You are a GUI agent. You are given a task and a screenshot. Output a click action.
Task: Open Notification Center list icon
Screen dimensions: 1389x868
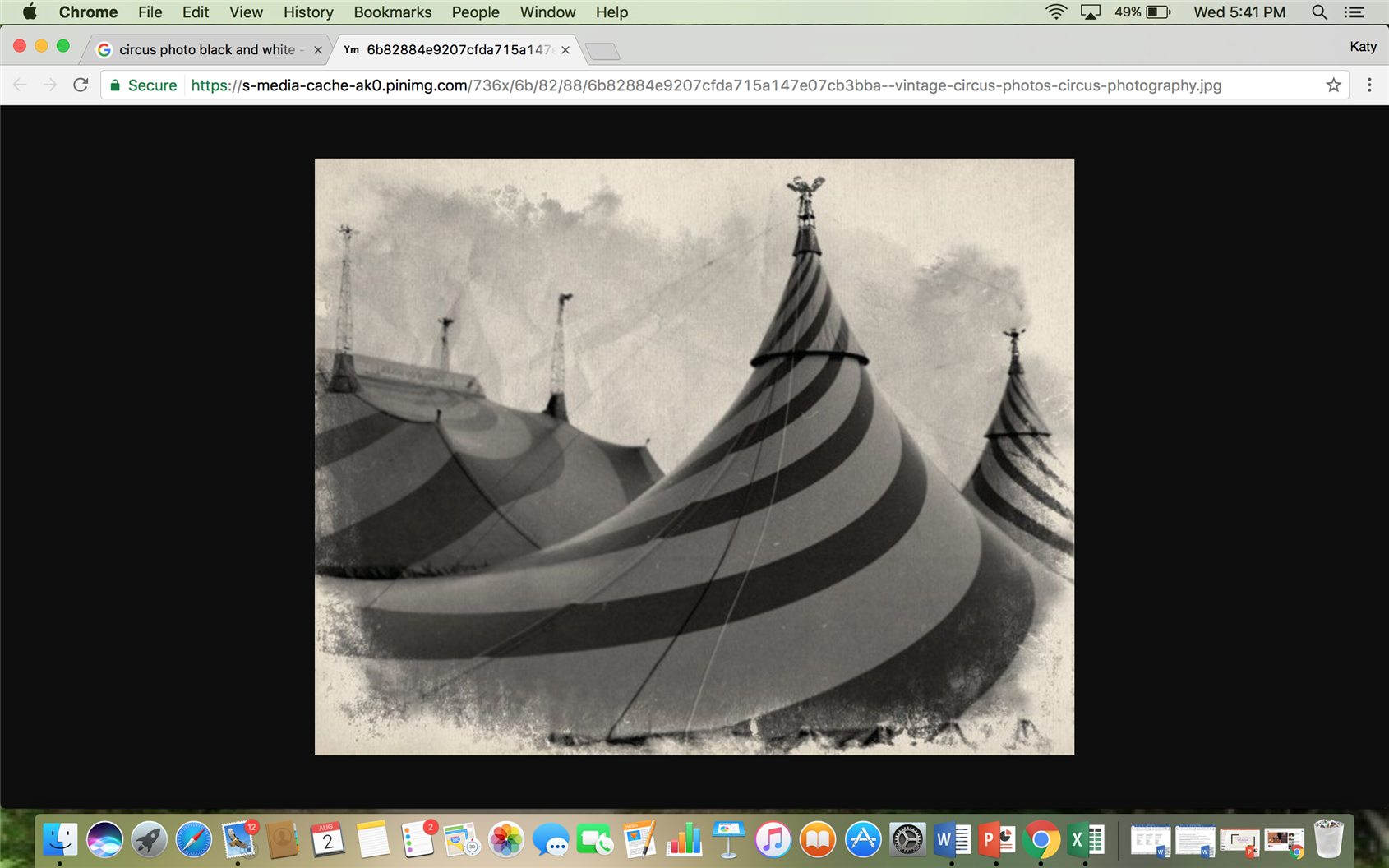(x=1354, y=12)
